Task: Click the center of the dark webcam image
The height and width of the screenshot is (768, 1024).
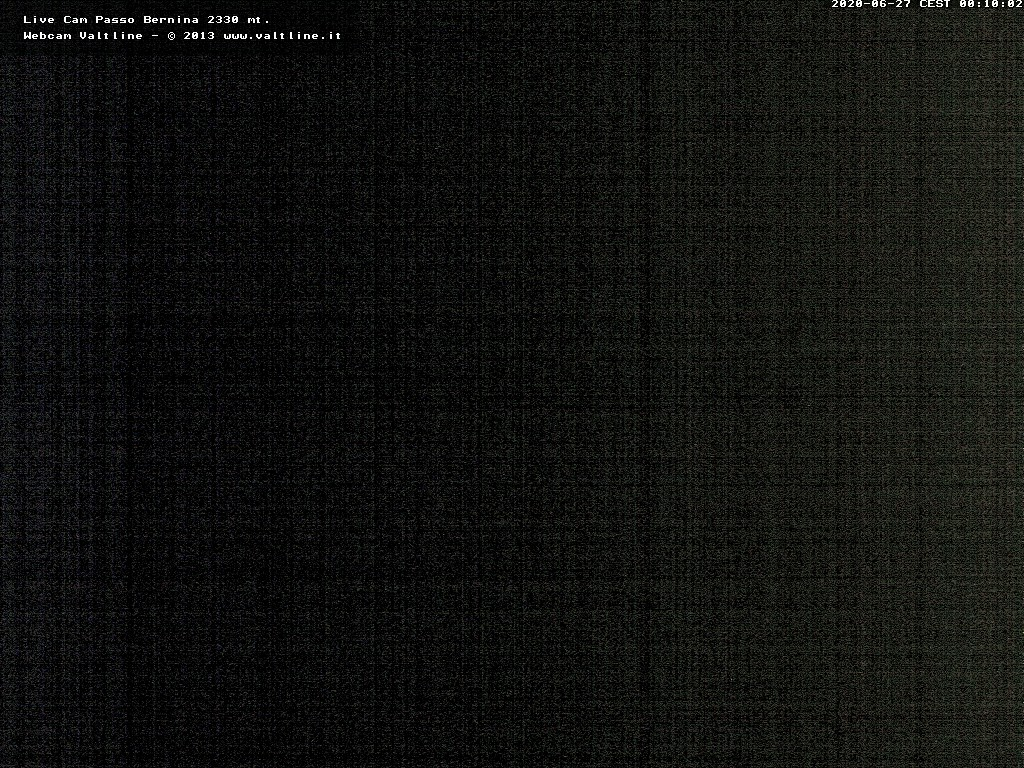Action: pyautogui.click(x=512, y=400)
